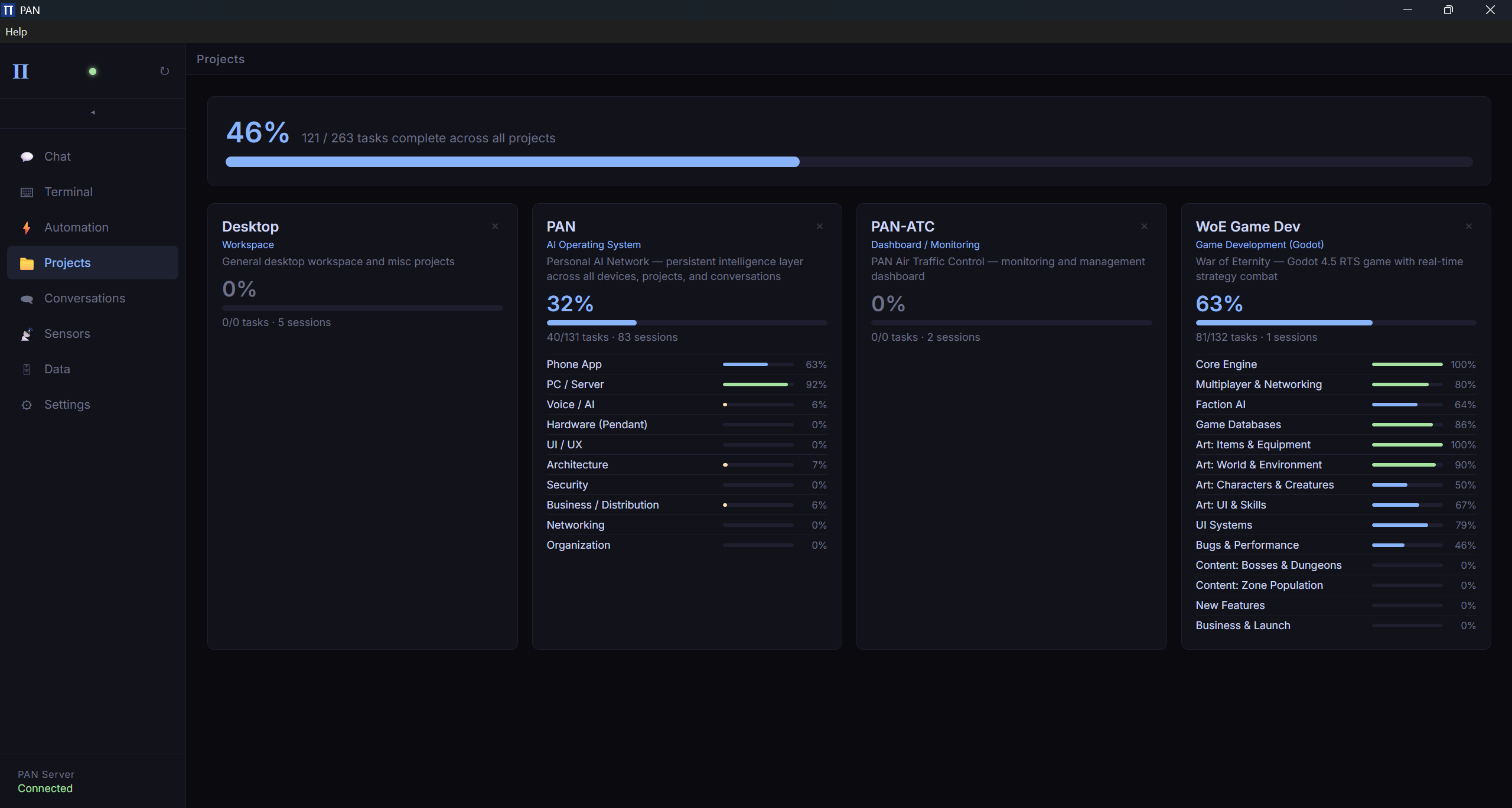Click the Sensors satellite icon
This screenshot has height=808, width=1512.
tap(27, 334)
